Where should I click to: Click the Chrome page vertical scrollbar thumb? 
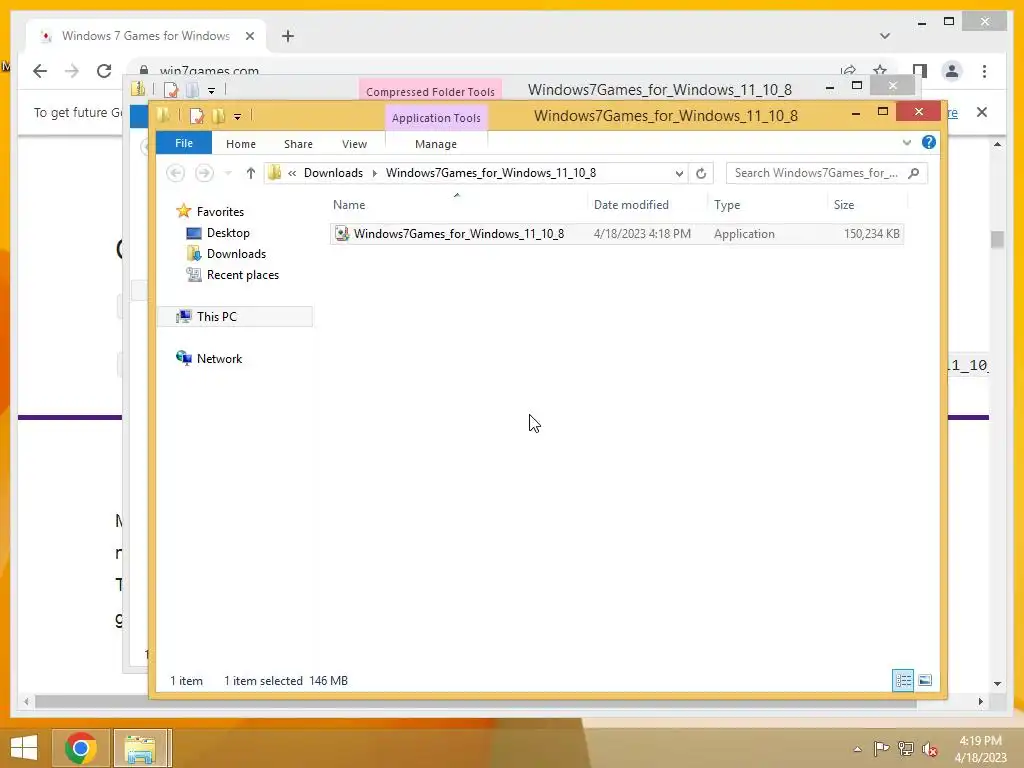(997, 240)
